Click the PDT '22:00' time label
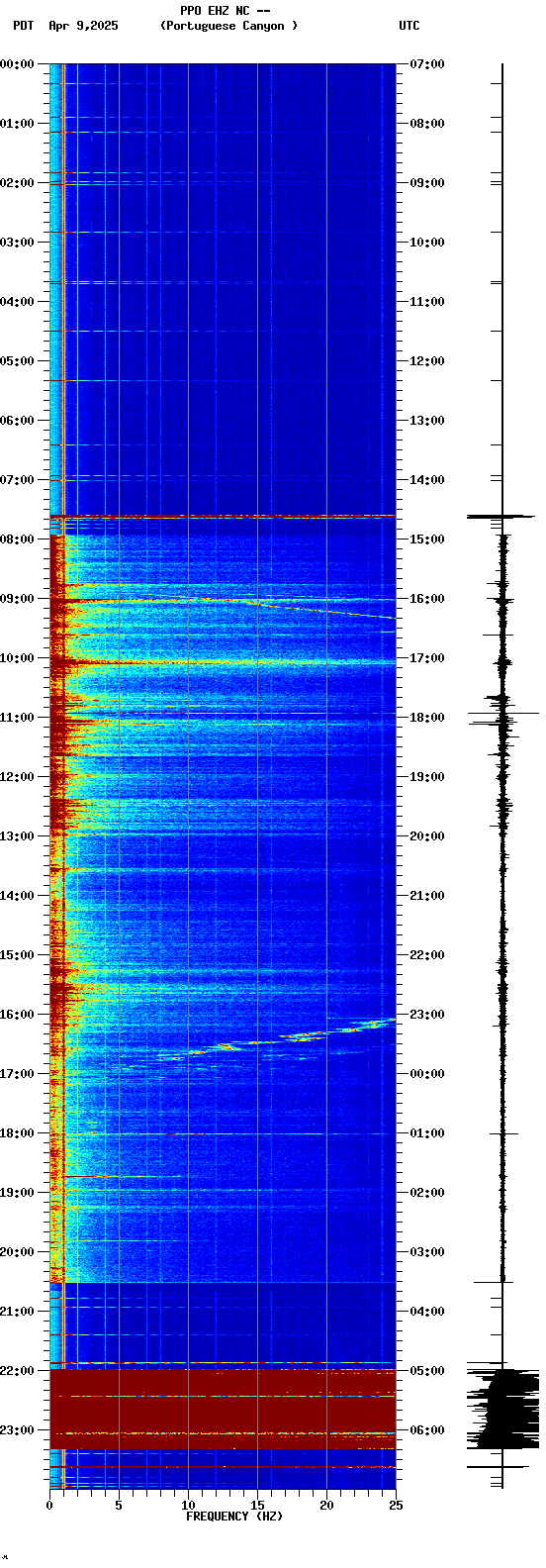This screenshot has height=1568, width=546. point(18,1371)
